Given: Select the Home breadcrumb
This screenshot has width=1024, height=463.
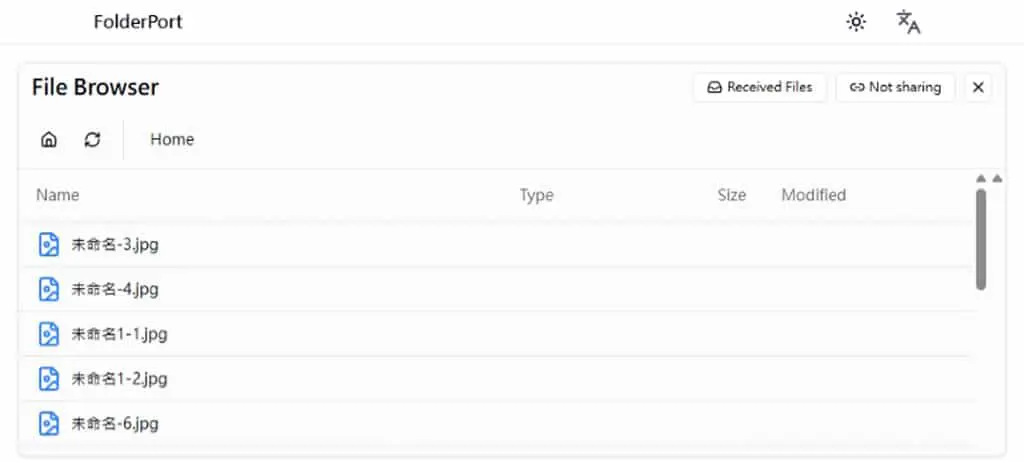Looking at the screenshot, I should 172,139.
